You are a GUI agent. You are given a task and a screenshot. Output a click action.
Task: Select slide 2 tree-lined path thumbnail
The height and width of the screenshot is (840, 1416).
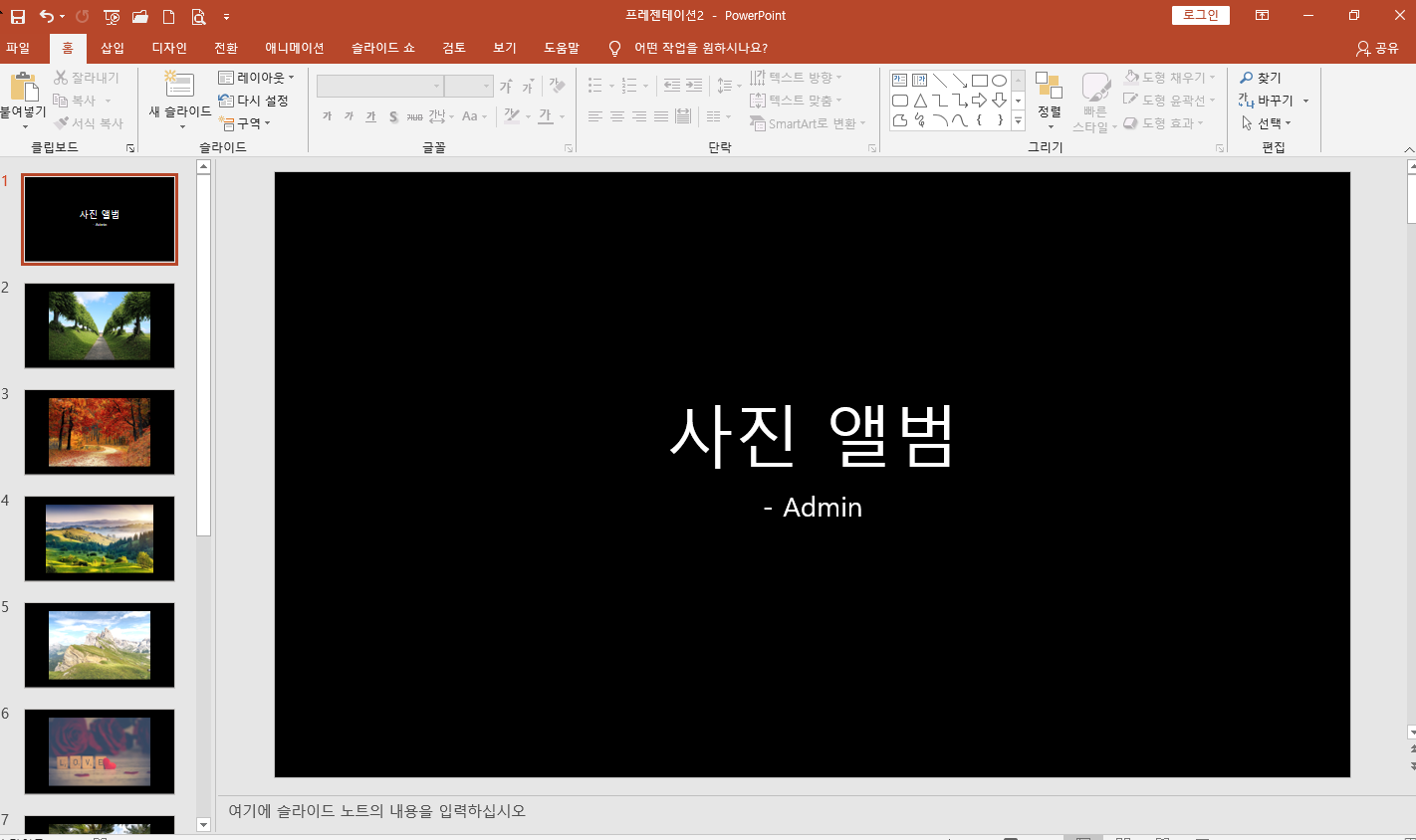[100, 325]
